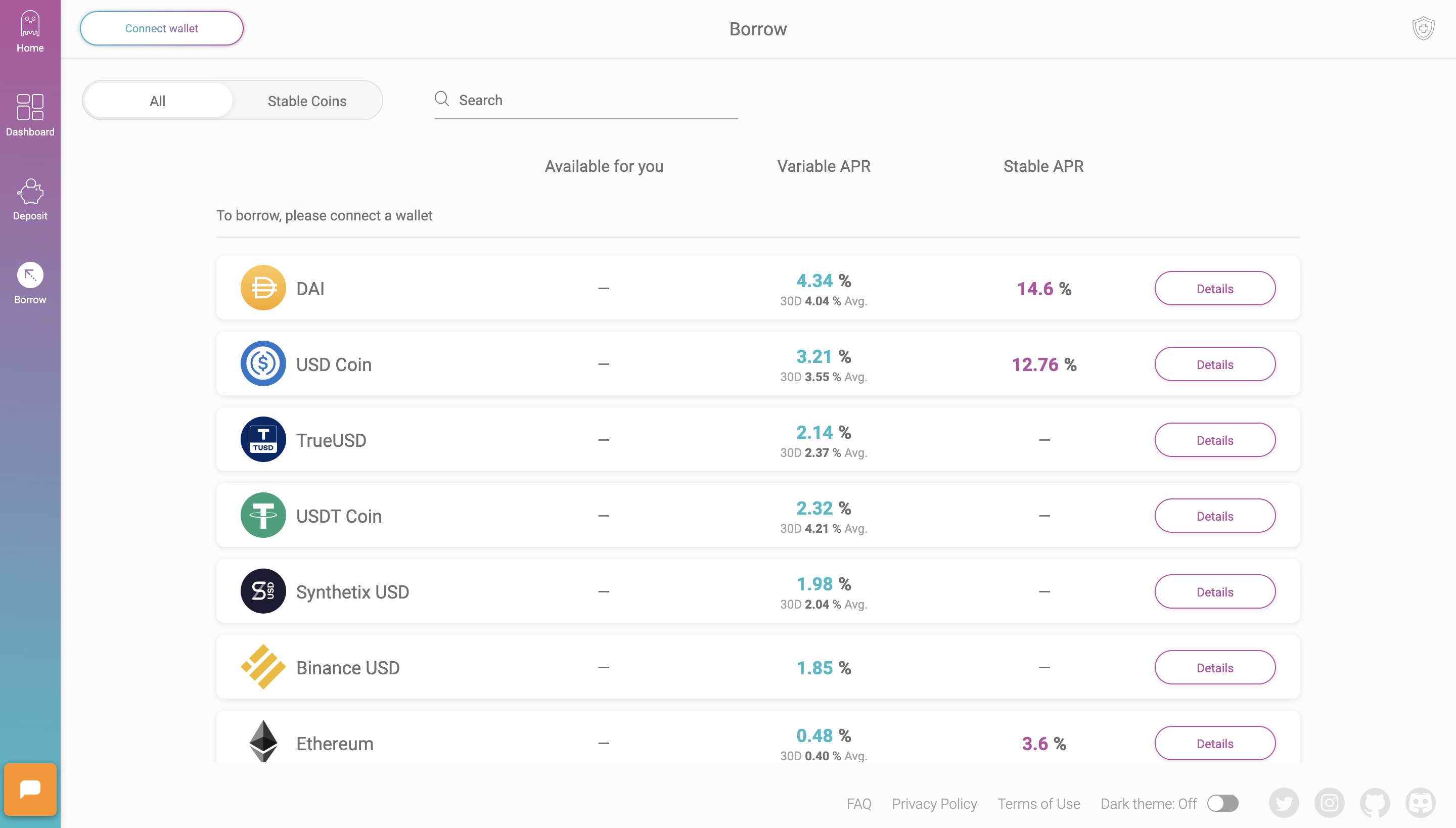Select the All filter tab
Screen dimensions: 1456x828
pyautogui.click(x=158, y=101)
